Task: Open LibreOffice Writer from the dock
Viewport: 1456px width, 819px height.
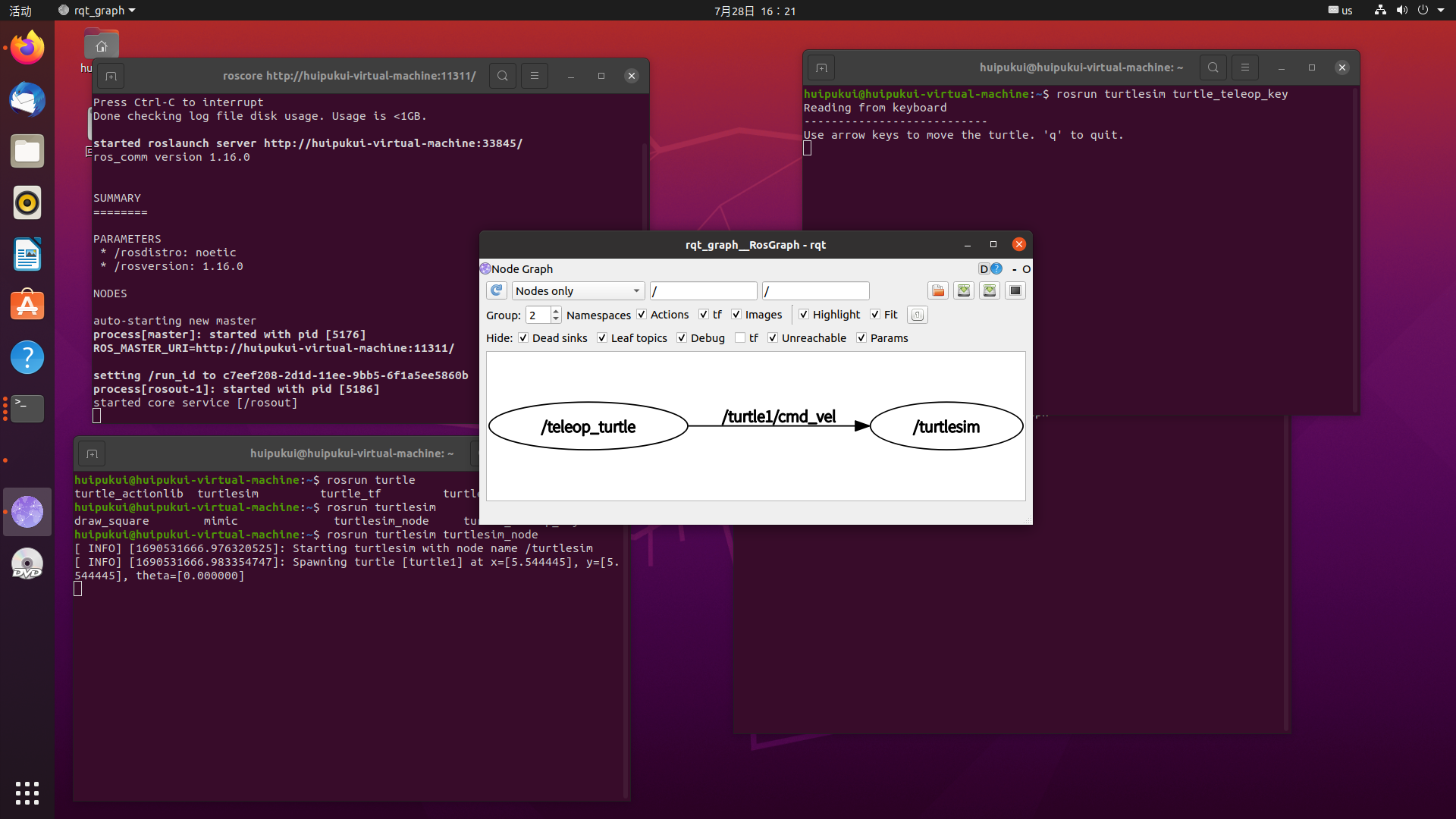Action: click(27, 254)
